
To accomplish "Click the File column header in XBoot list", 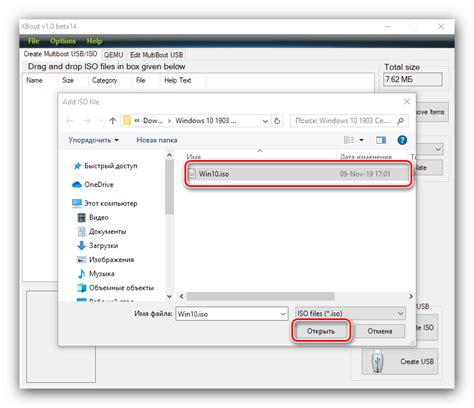I will [x=140, y=80].
